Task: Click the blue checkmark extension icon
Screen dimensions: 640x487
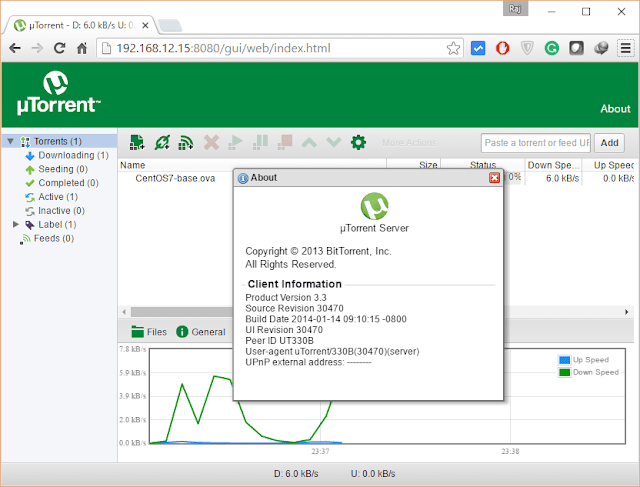Action: [478, 48]
